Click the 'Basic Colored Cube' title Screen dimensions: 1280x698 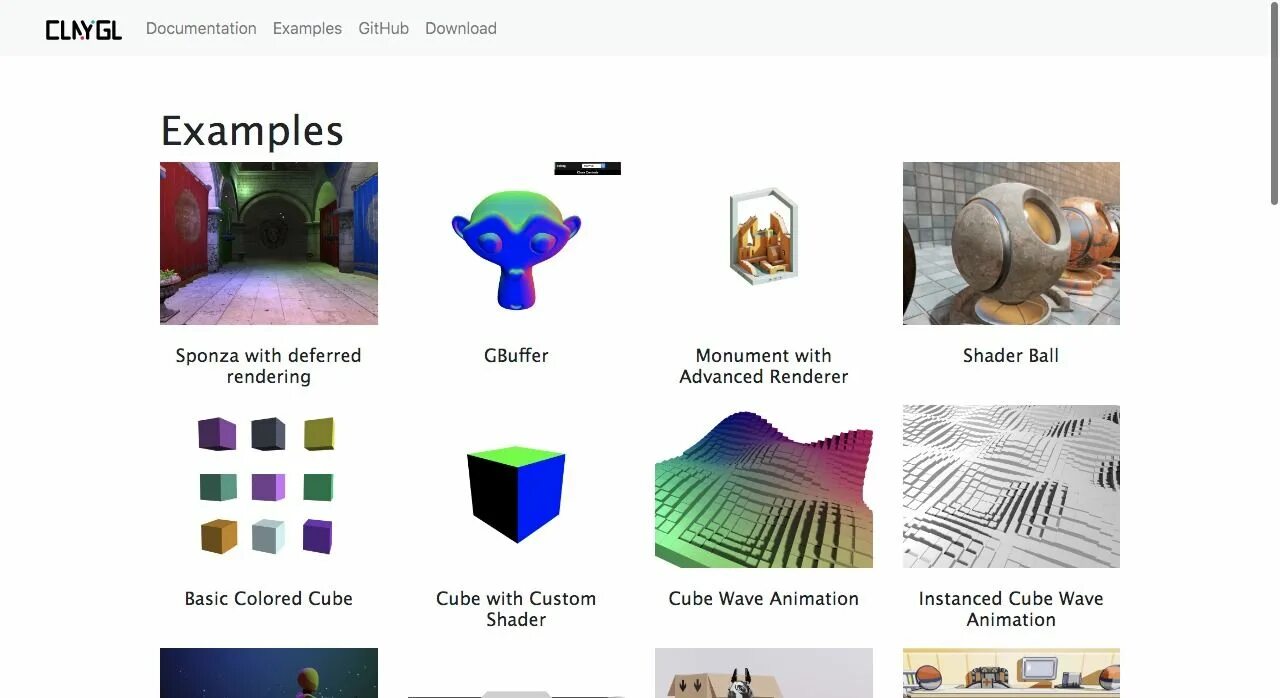point(269,598)
